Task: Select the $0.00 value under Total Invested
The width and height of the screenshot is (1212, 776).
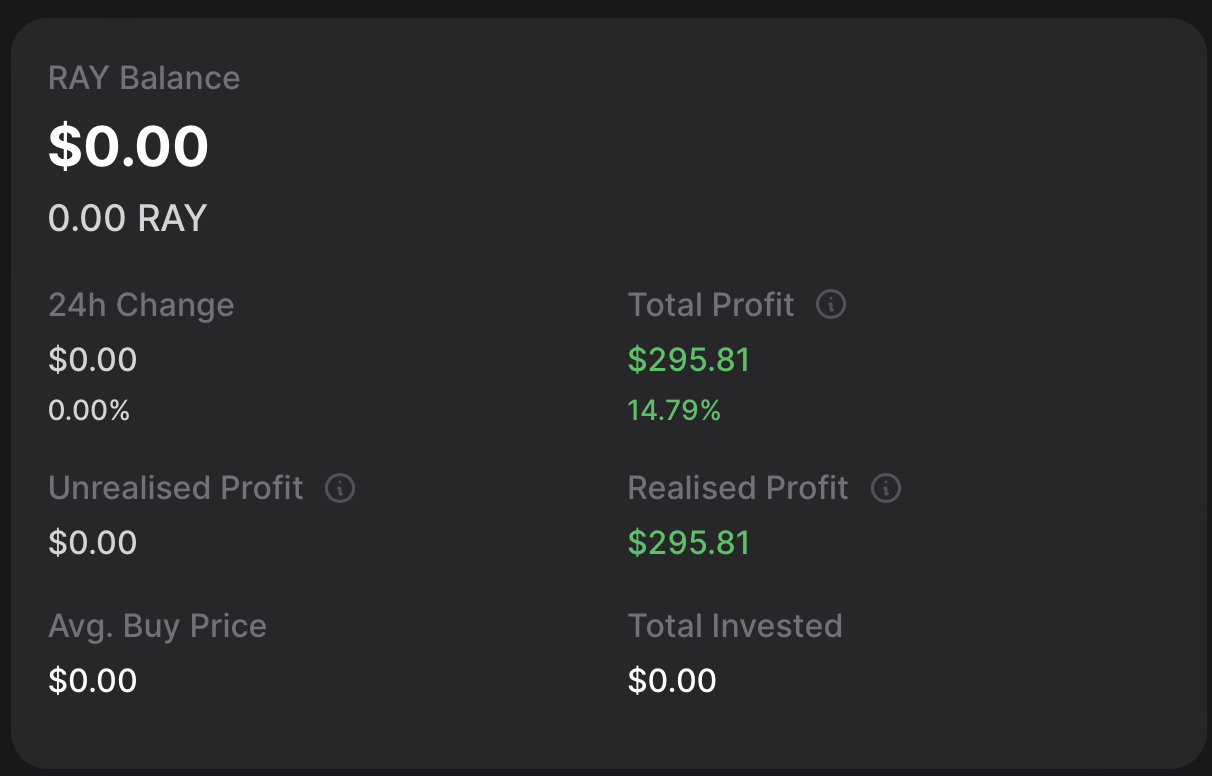Action: coord(672,681)
